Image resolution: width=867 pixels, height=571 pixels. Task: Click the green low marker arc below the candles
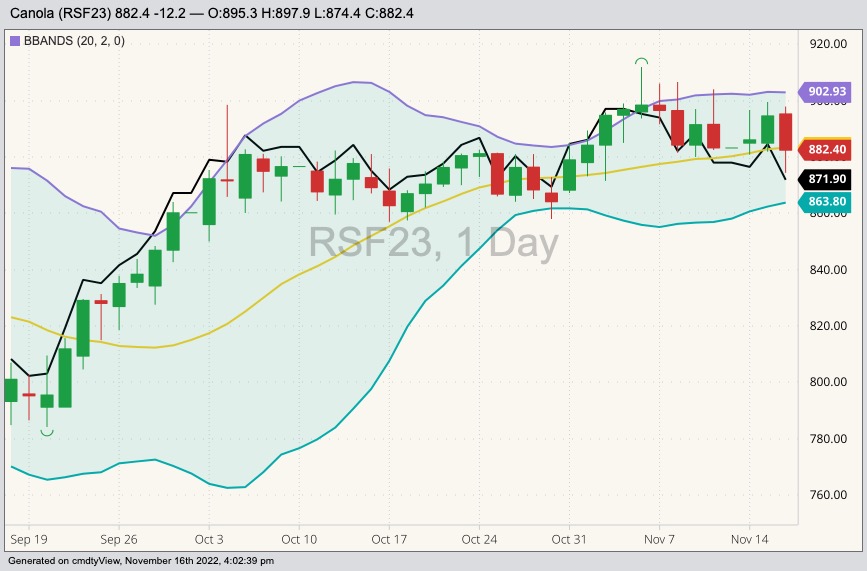pyautogui.click(x=47, y=432)
